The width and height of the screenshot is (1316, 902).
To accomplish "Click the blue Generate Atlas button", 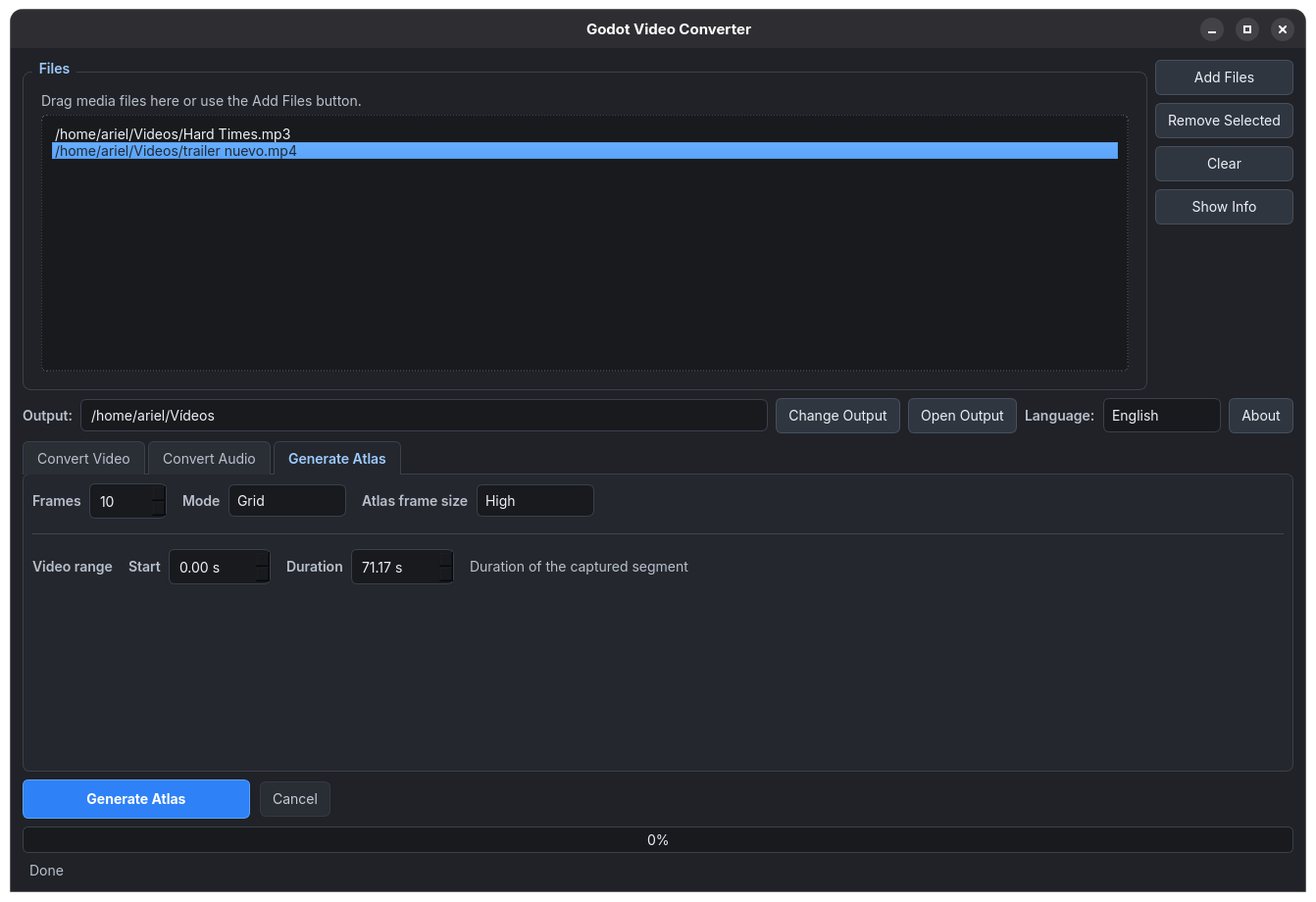I will [x=136, y=799].
